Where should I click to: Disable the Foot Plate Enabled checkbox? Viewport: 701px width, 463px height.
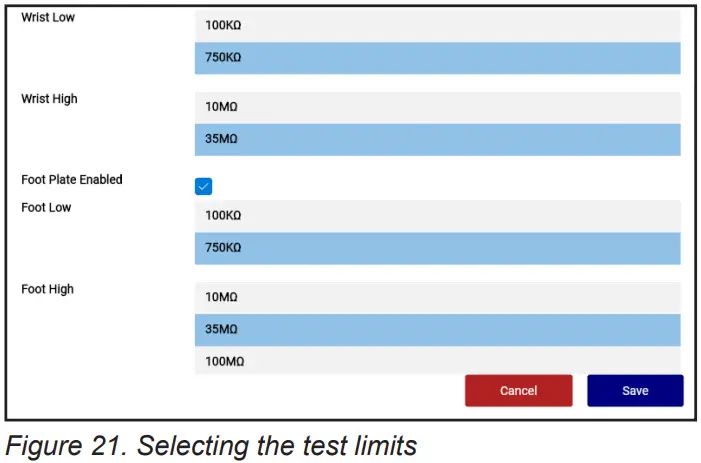tap(203, 186)
